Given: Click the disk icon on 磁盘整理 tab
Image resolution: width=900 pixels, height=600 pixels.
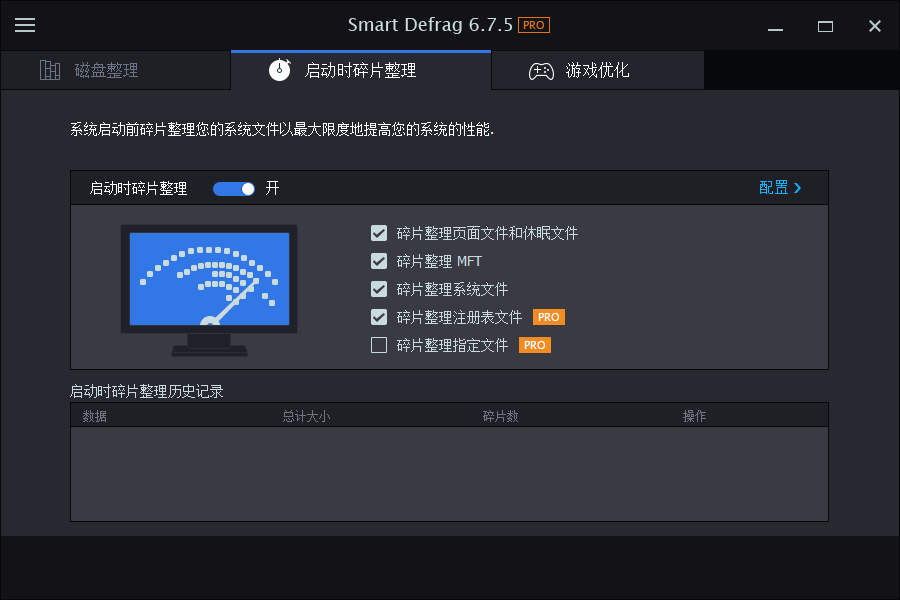Looking at the screenshot, I should click(x=50, y=70).
